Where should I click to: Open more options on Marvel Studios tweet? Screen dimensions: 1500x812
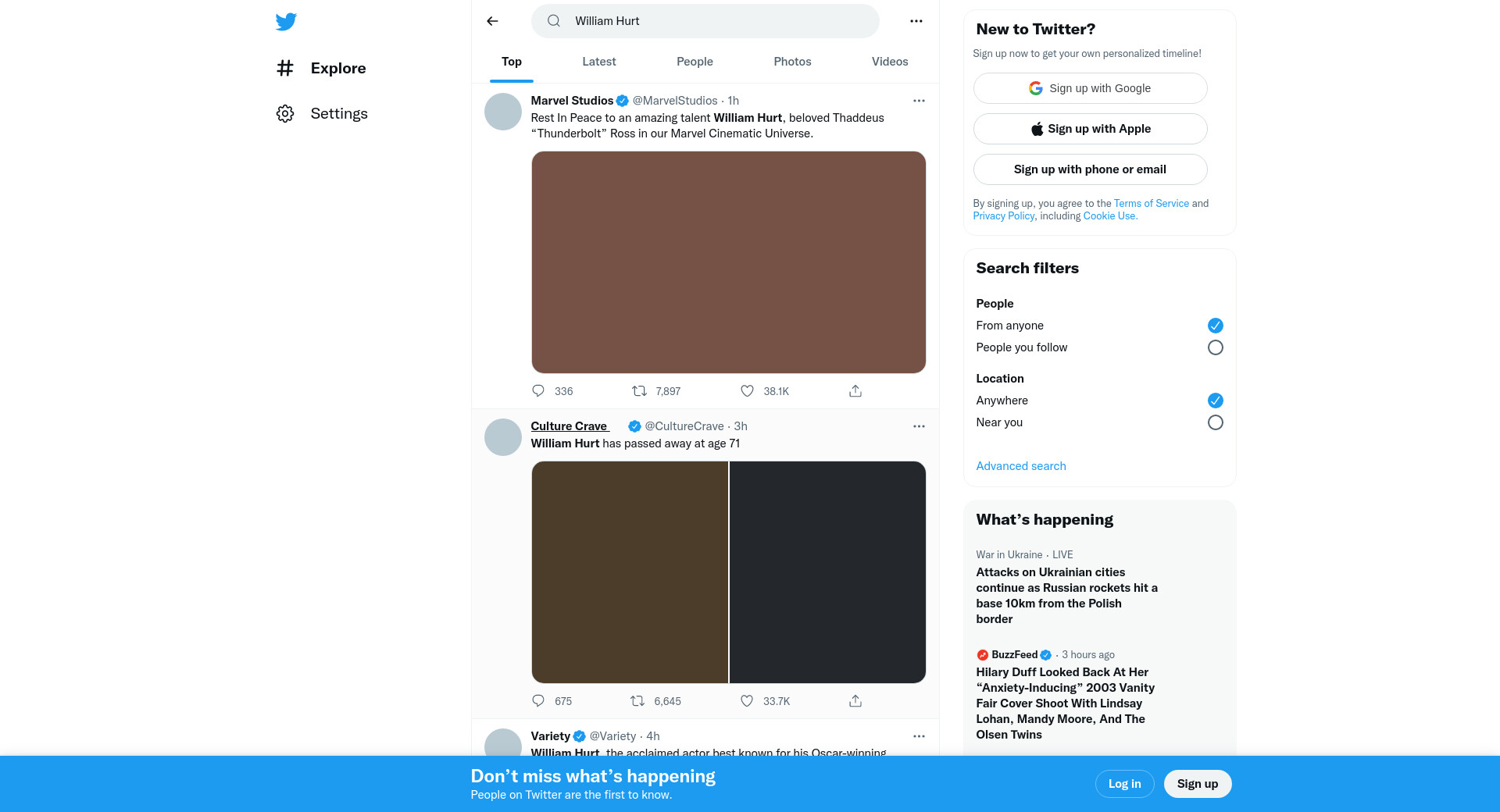(x=919, y=101)
